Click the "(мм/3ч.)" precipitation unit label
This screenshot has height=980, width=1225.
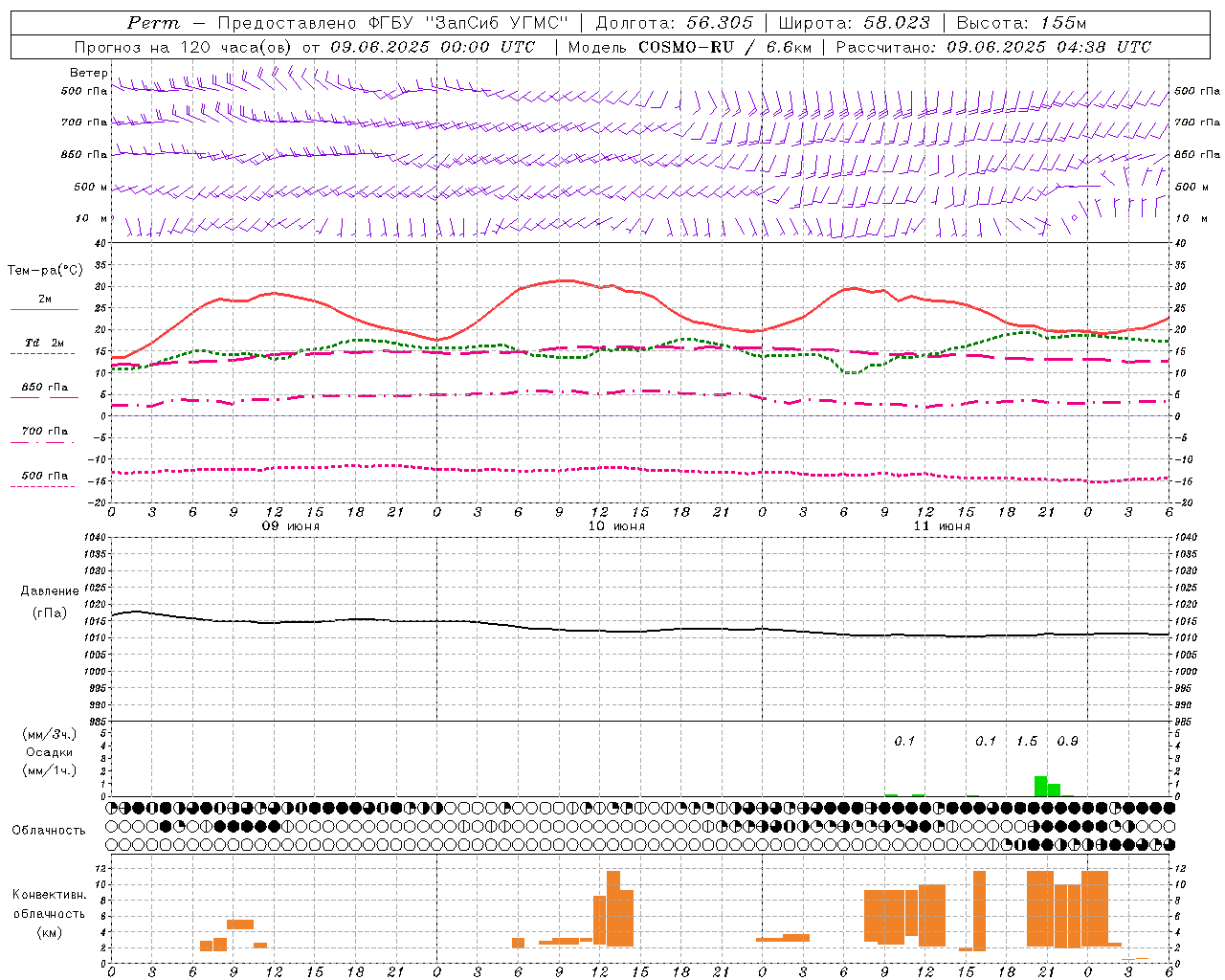[49, 734]
